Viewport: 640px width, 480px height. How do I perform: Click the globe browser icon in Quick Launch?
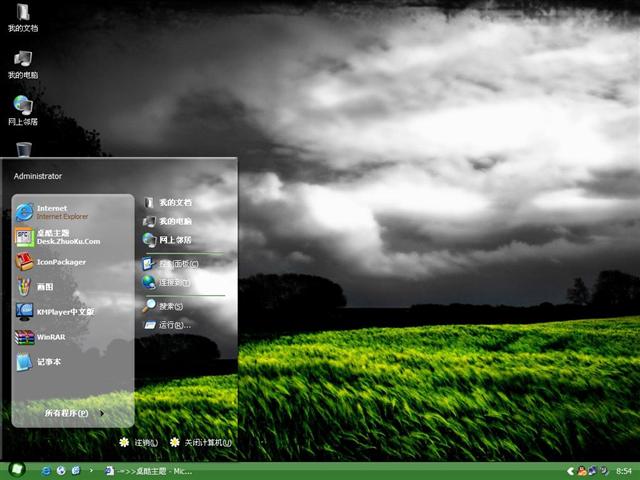pyautogui.click(x=61, y=471)
